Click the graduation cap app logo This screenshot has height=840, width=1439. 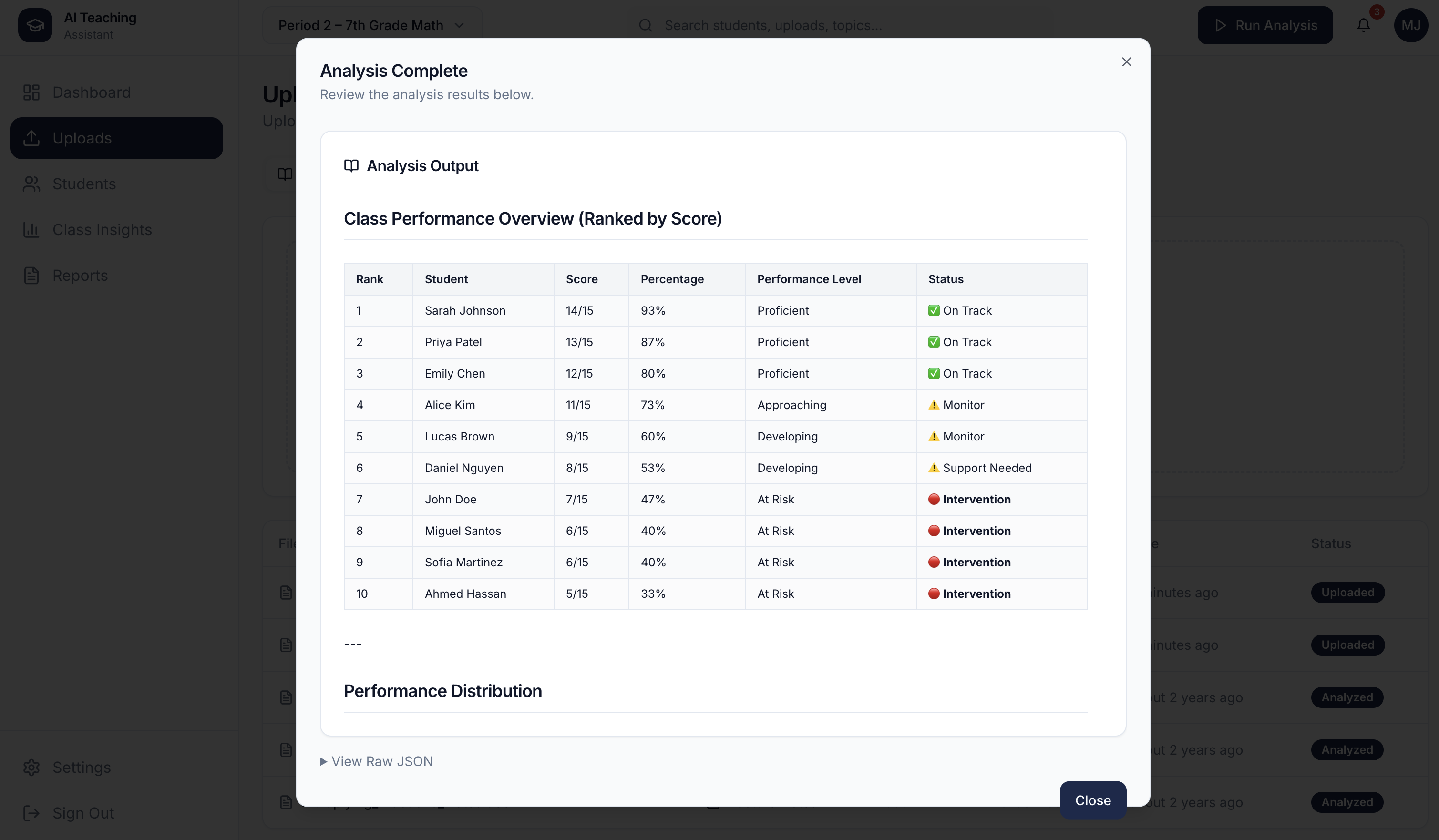(35, 25)
